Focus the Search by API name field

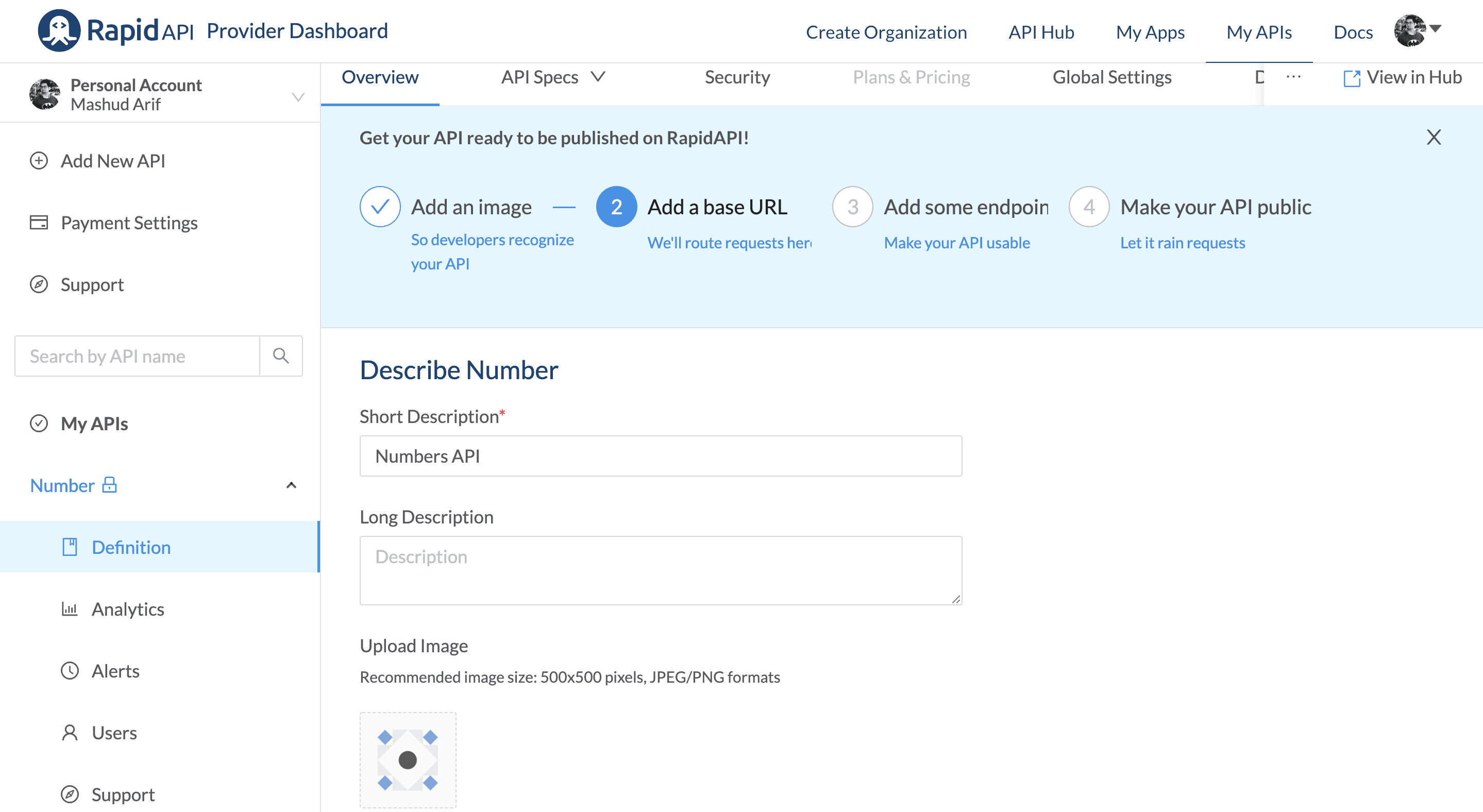[137, 356]
